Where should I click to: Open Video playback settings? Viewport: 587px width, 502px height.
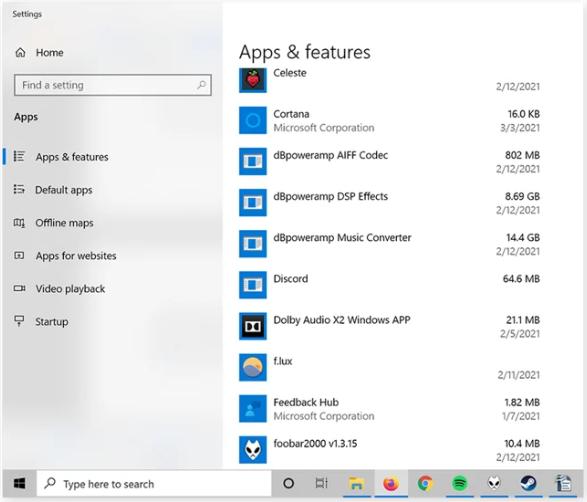pyautogui.click(x=70, y=289)
